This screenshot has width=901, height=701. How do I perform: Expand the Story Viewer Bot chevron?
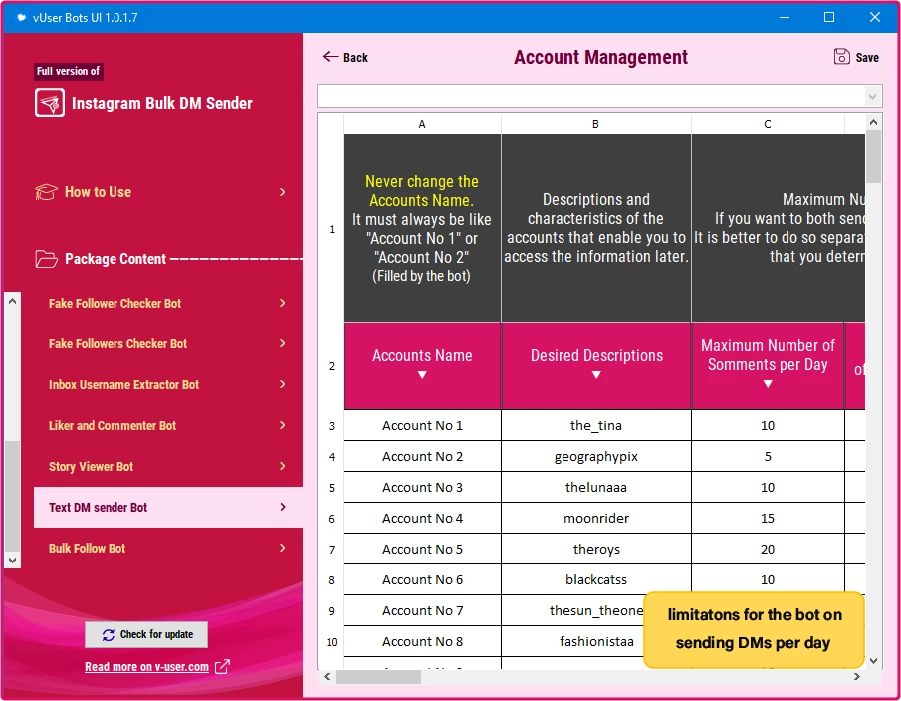coord(283,466)
